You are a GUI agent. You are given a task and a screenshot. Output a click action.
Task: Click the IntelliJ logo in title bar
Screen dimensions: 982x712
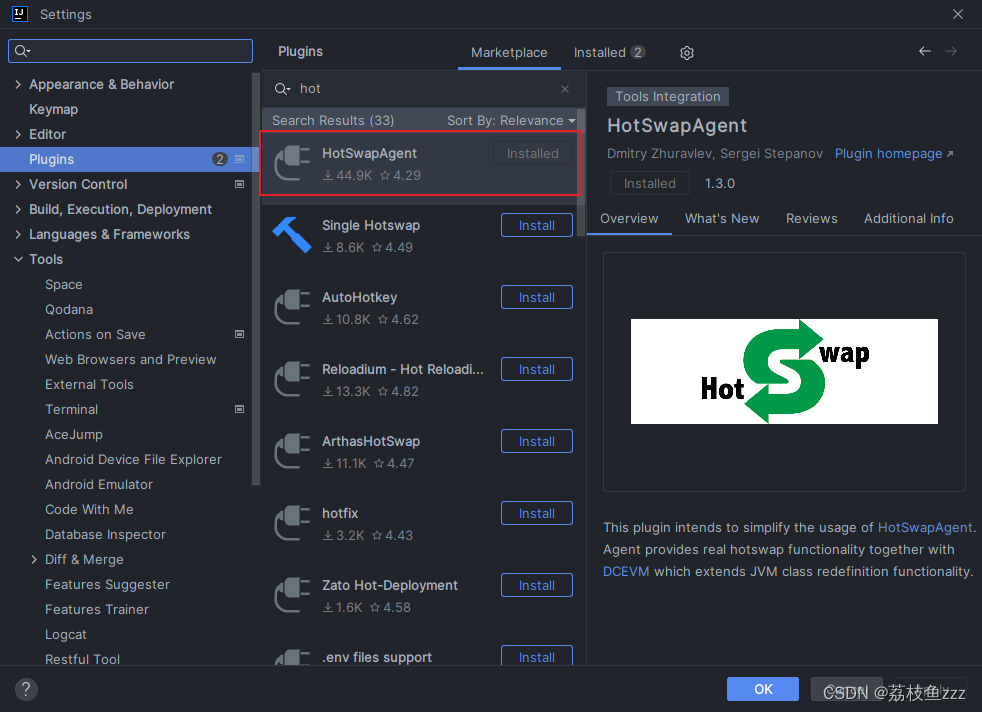click(20, 14)
